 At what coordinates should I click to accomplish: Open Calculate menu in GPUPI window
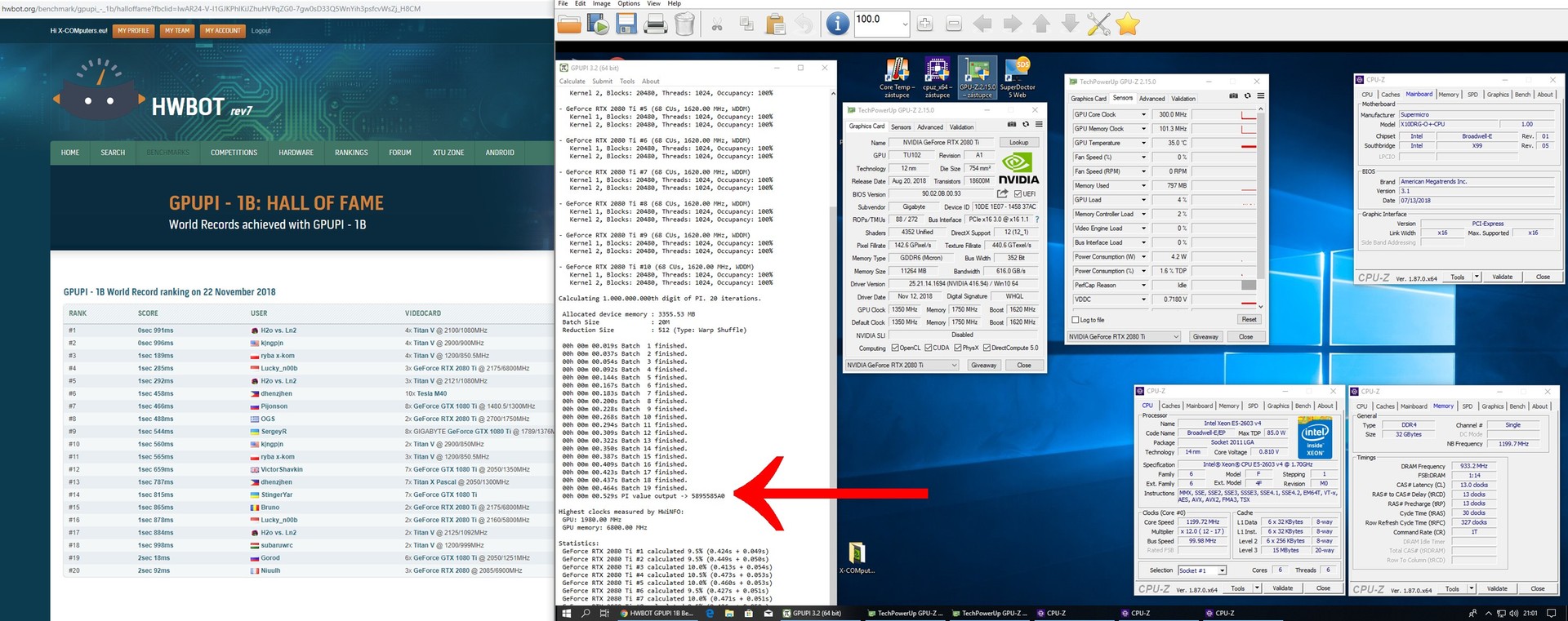(572, 82)
